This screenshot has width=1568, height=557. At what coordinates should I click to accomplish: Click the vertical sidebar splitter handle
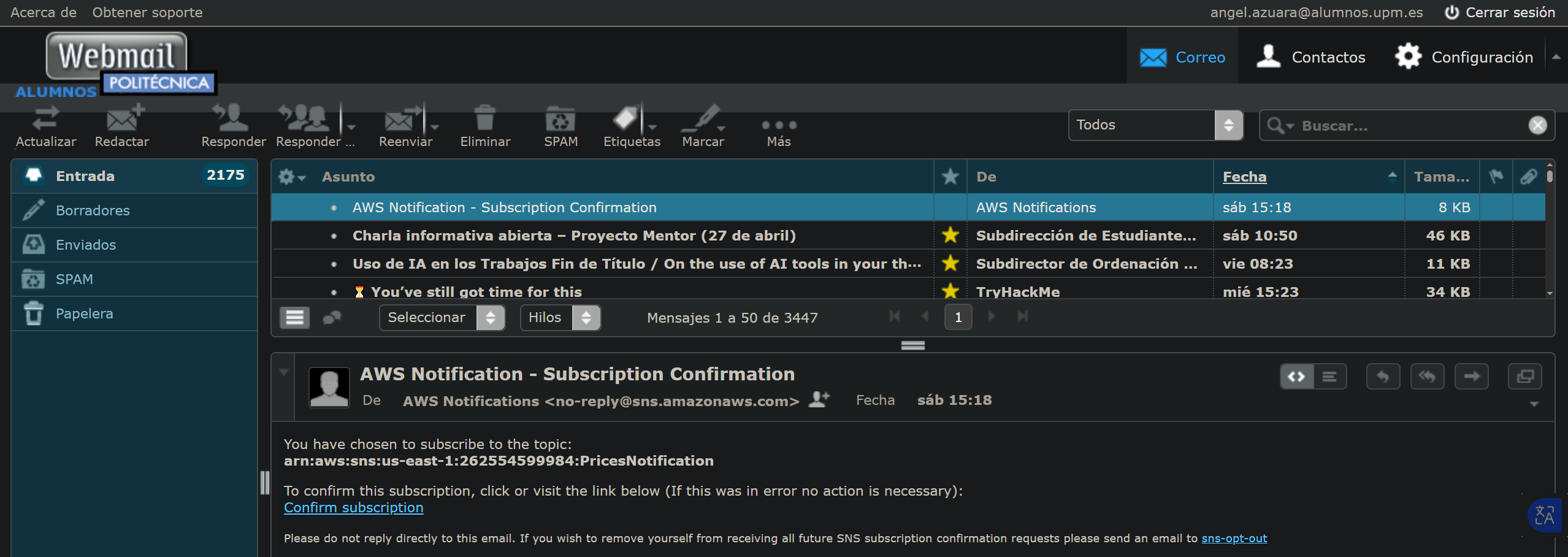tap(264, 483)
